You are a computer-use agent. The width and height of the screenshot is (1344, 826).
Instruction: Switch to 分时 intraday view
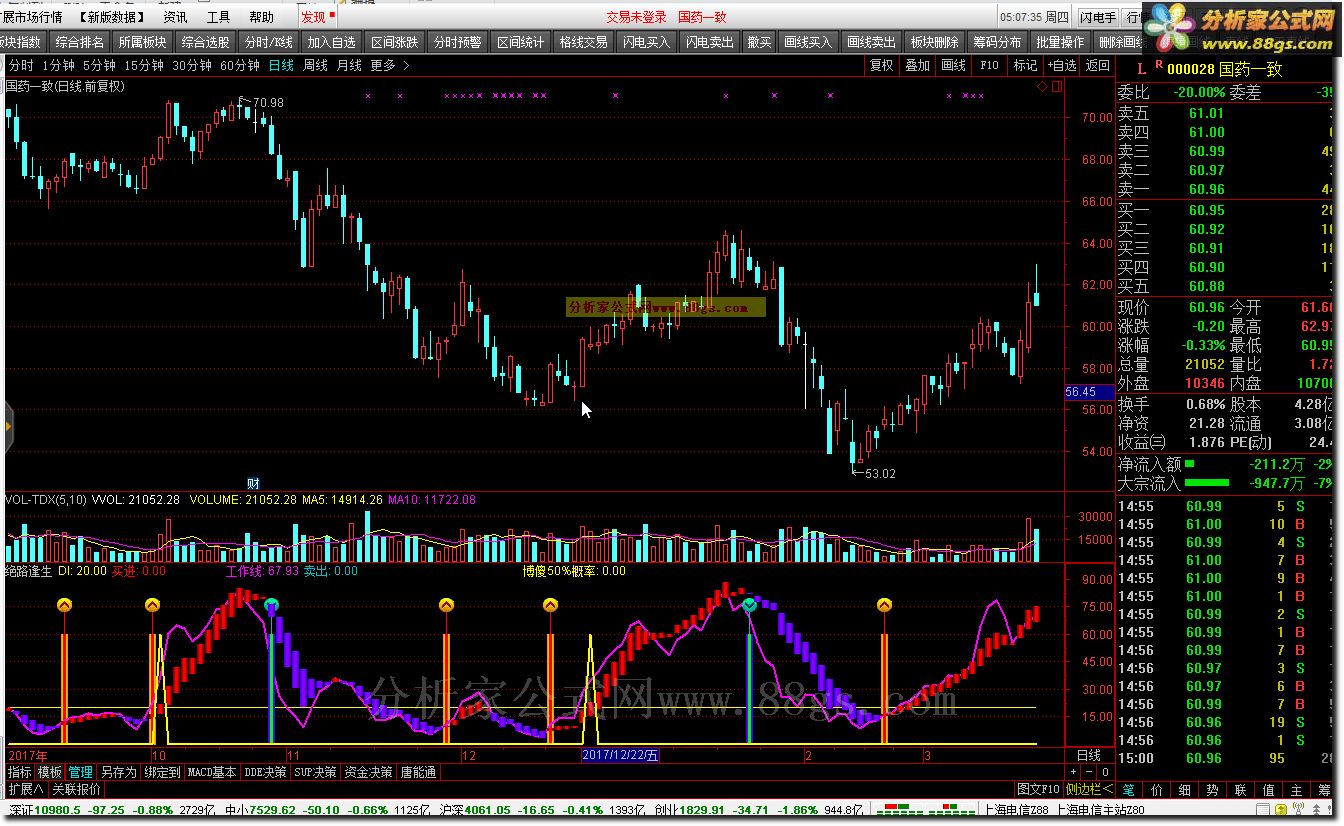20,66
